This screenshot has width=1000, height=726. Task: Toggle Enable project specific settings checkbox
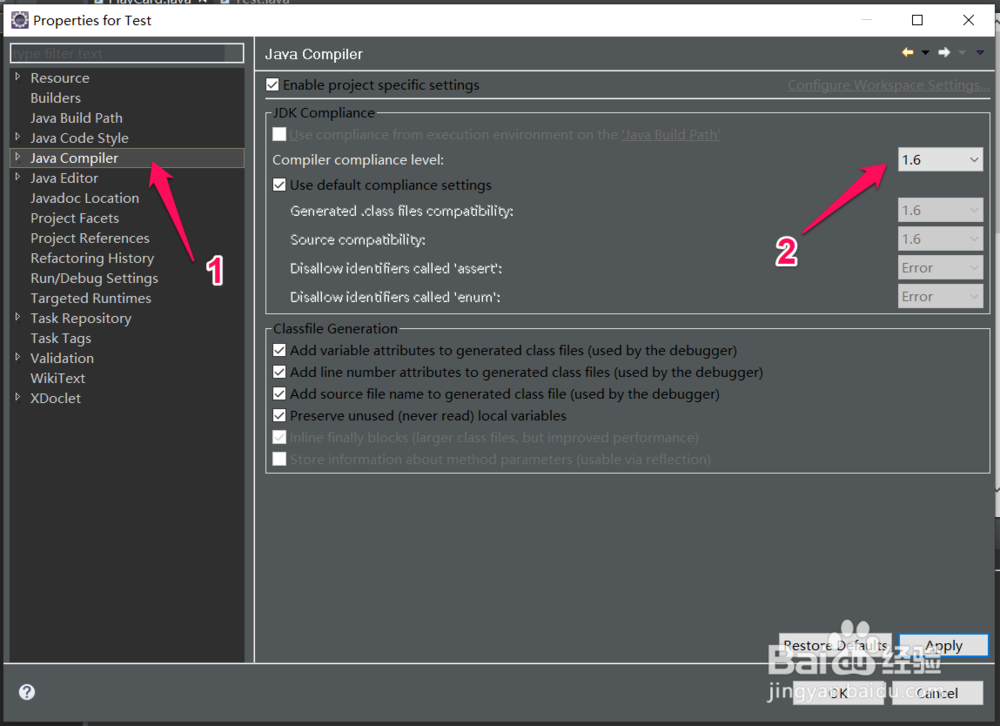[x=272, y=85]
